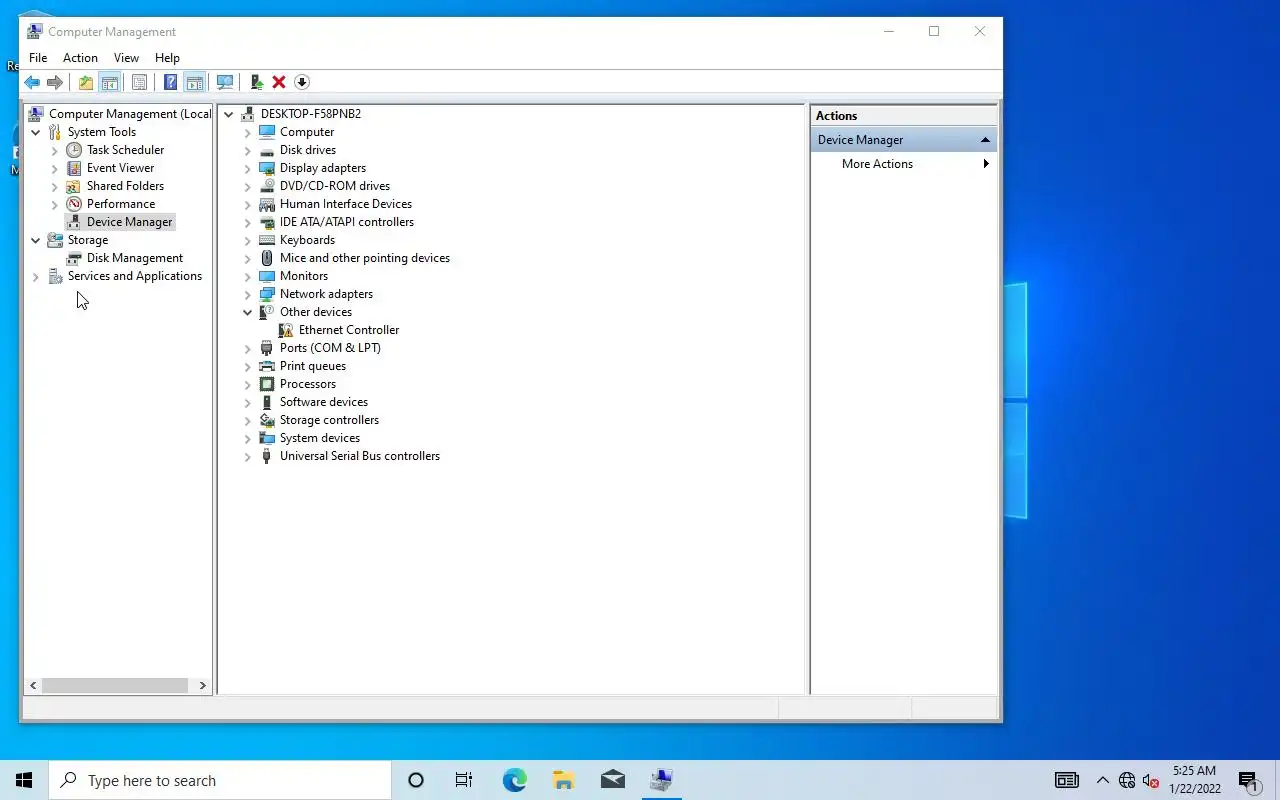Open Microsoft Edge from the taskbar
Screen dimensions: 1280x800
coord(514,780)
